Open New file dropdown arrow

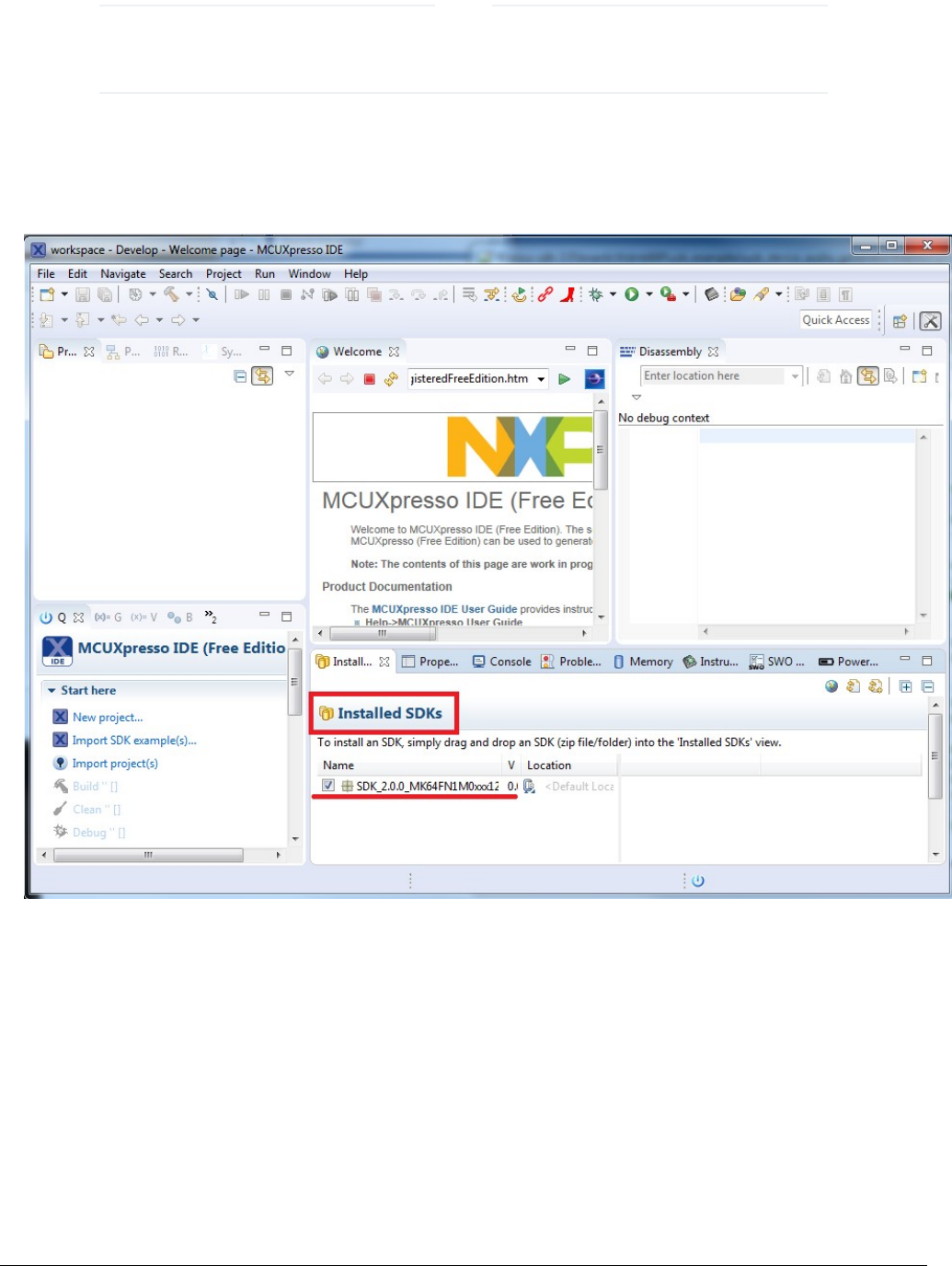pos(64,294)
